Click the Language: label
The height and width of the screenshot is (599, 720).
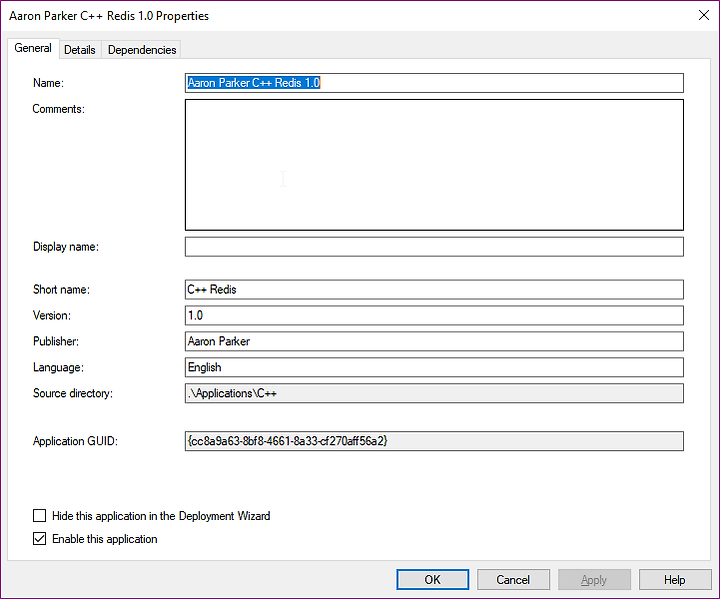coord(58,367)
